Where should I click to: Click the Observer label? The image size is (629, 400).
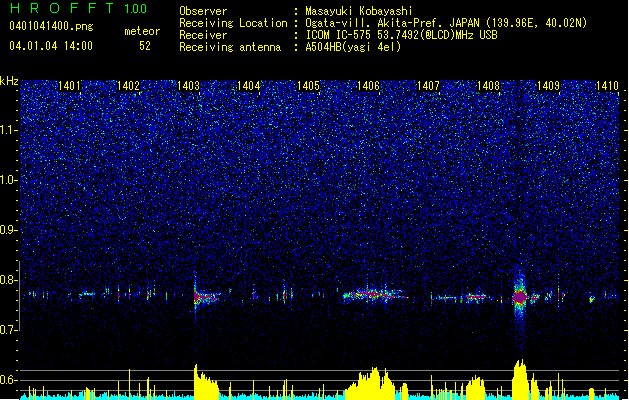coord(203,11)
